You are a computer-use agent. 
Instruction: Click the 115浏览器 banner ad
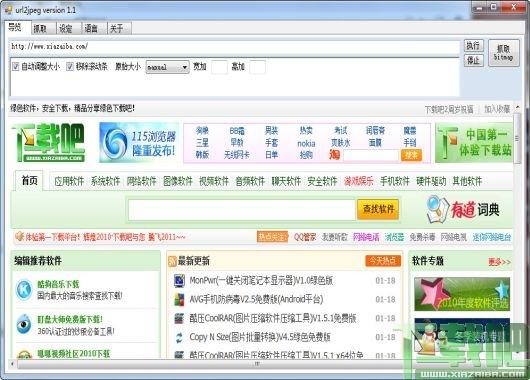pos(139,143)
